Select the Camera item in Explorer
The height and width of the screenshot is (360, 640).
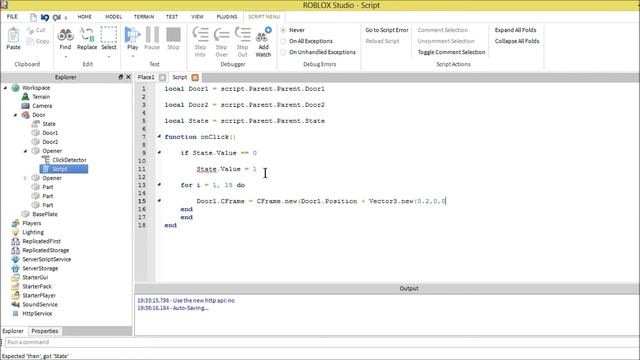[x=42, y=106]
